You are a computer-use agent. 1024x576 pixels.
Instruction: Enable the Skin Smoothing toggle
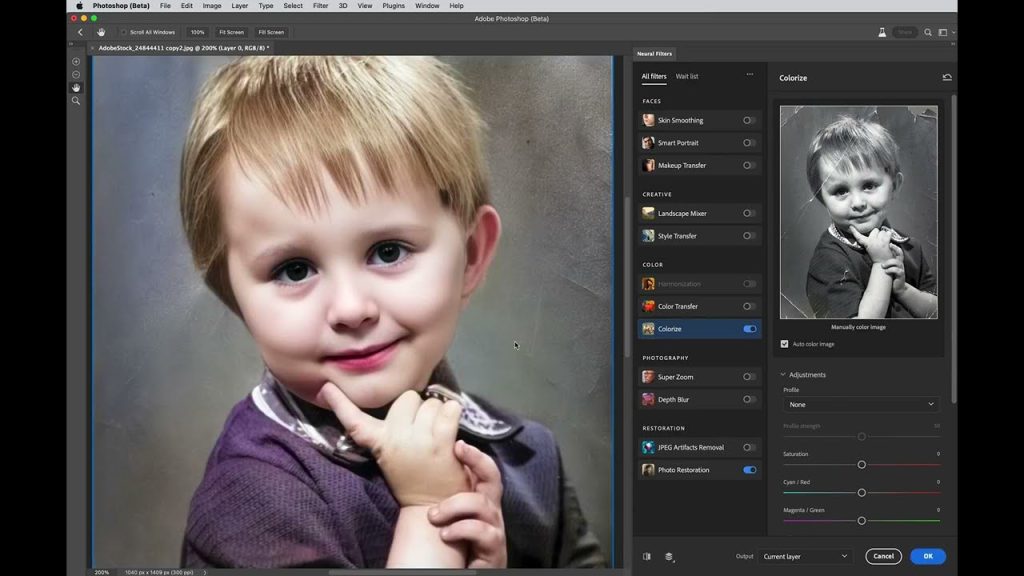tap(748, 120)
